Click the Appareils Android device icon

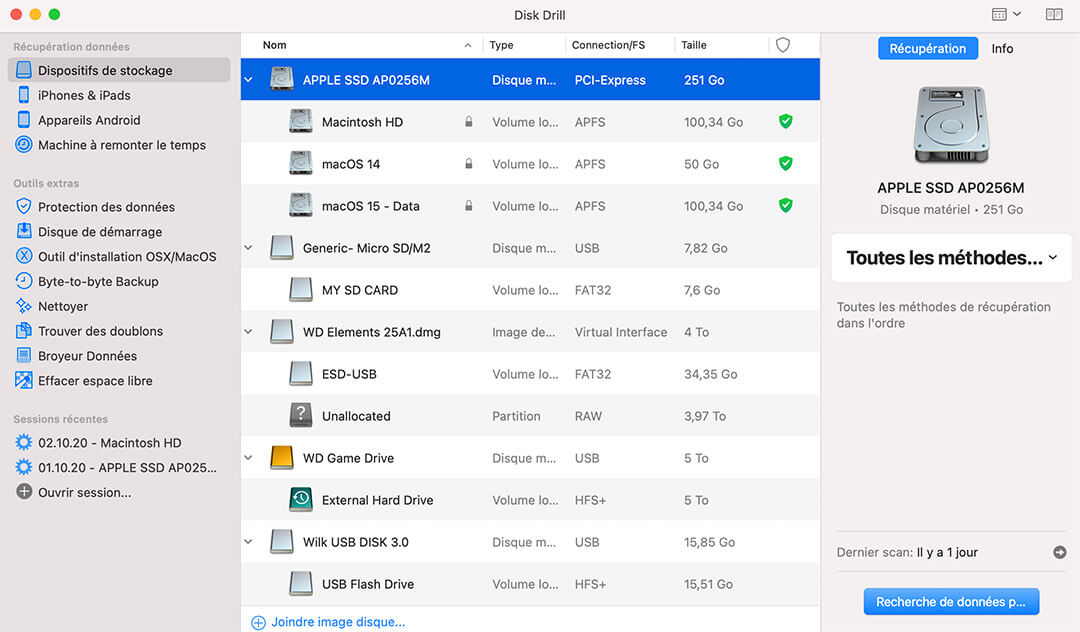[x=23, y=120]
